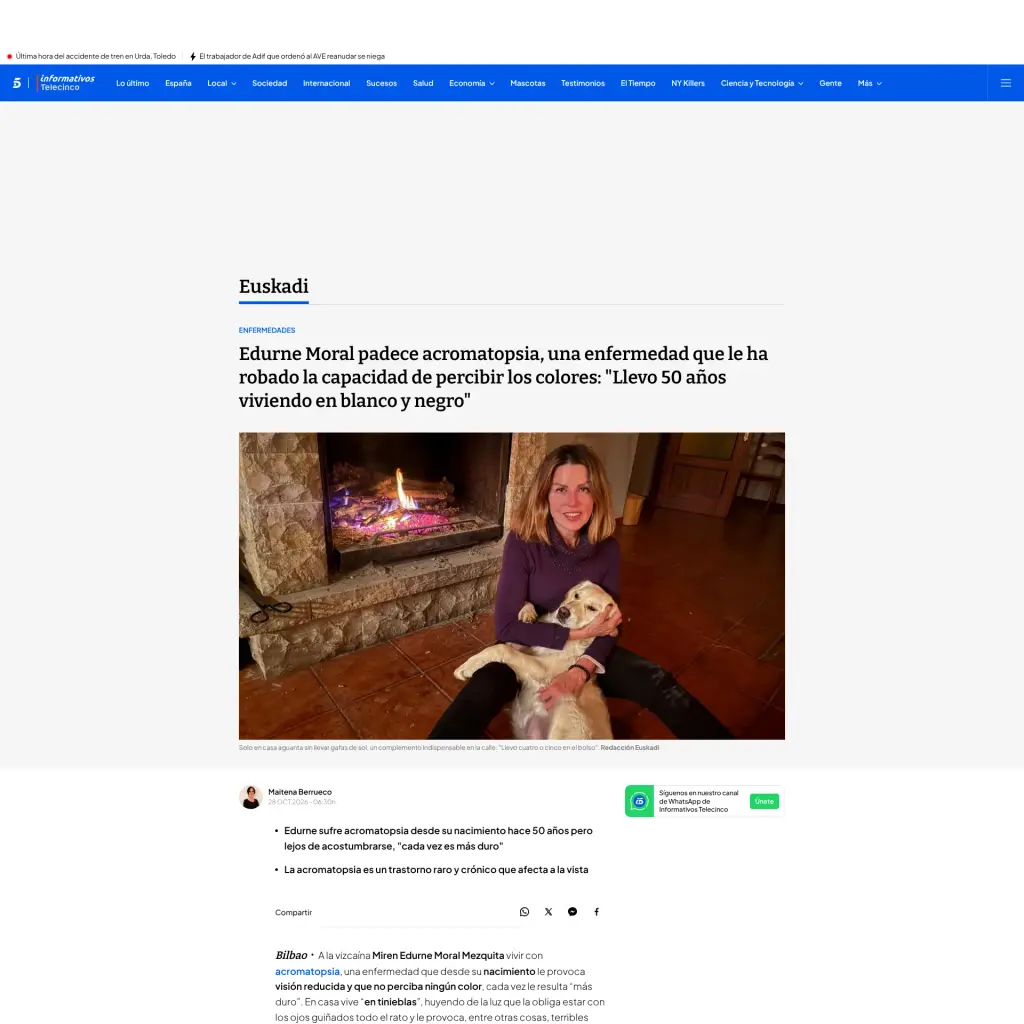The height and width of the screenshot is (1024, 1024).
Task: Share article on X icon
Action: coord(549,912)
